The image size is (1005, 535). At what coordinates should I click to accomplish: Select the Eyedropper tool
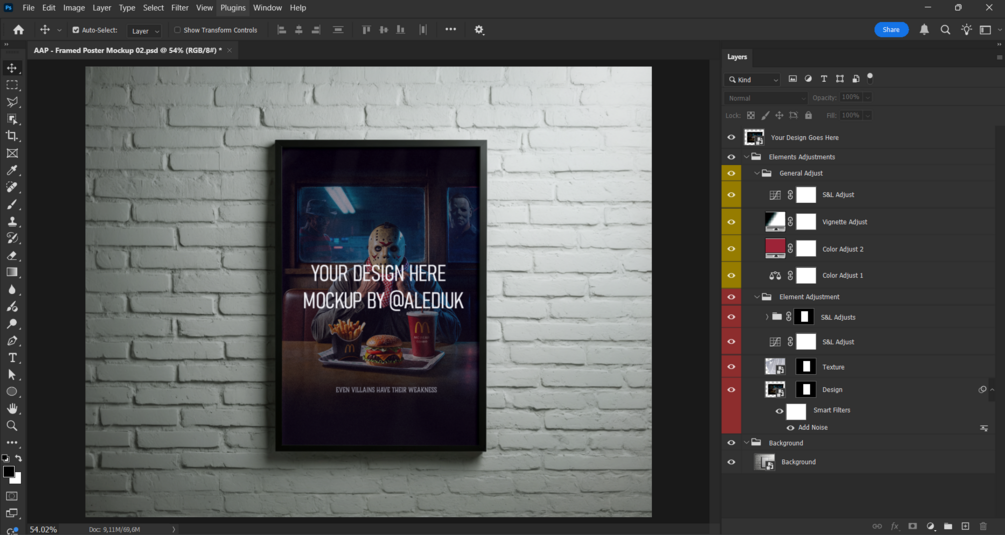point(12,170)
